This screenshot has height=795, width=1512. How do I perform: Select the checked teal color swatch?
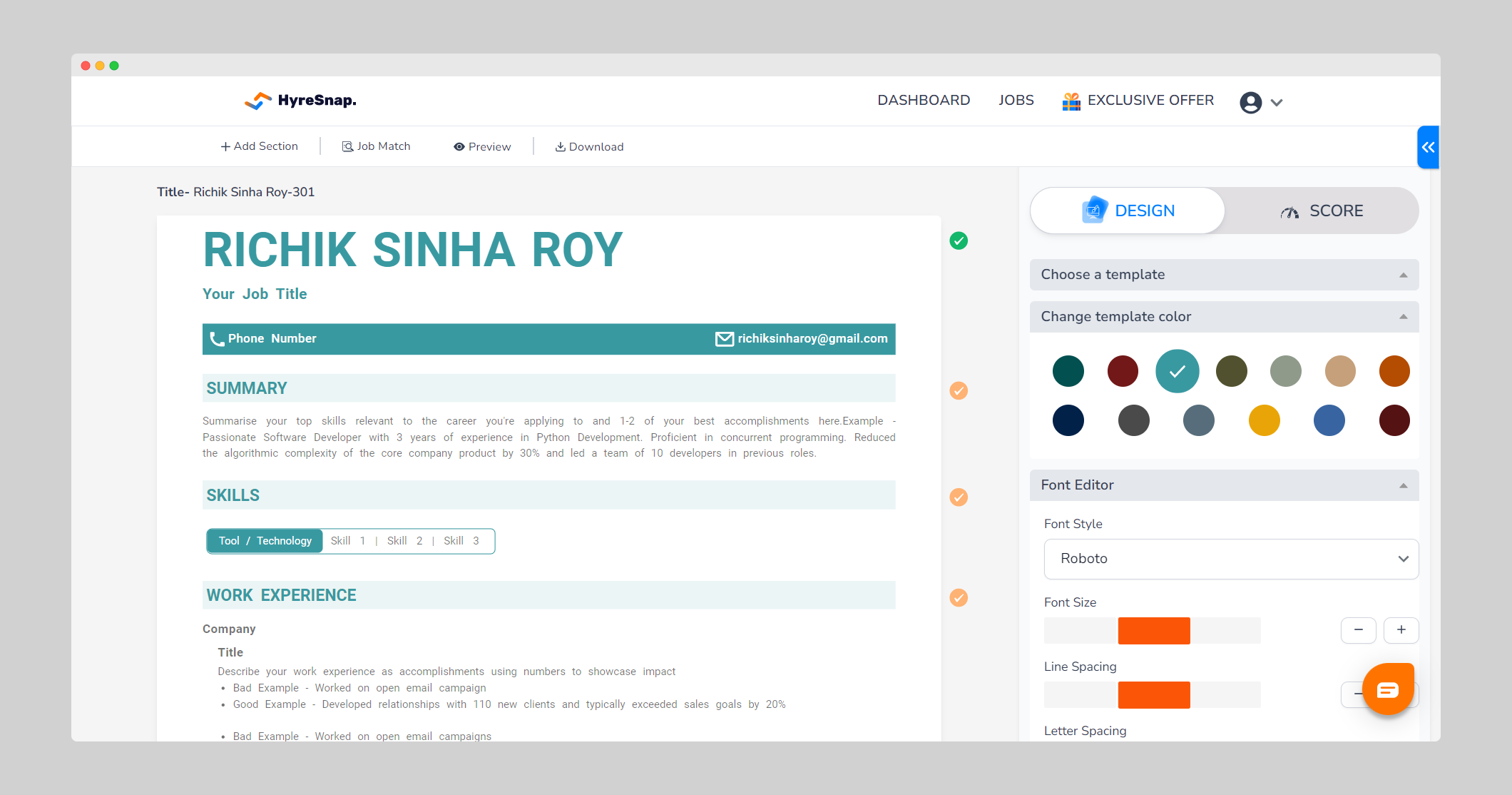click(1178, 371)
